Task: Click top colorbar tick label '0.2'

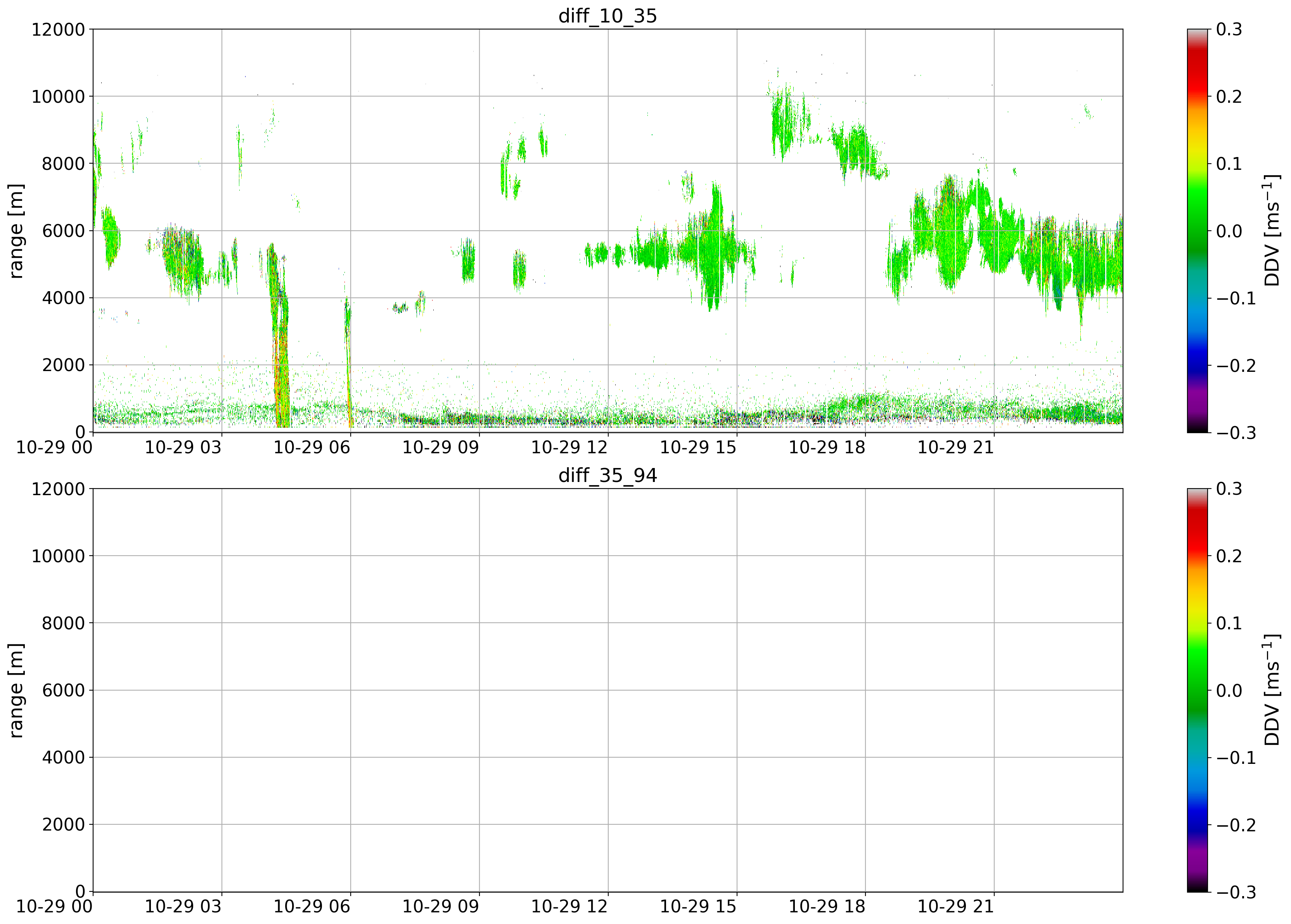Action: [x=1229, y=97]
